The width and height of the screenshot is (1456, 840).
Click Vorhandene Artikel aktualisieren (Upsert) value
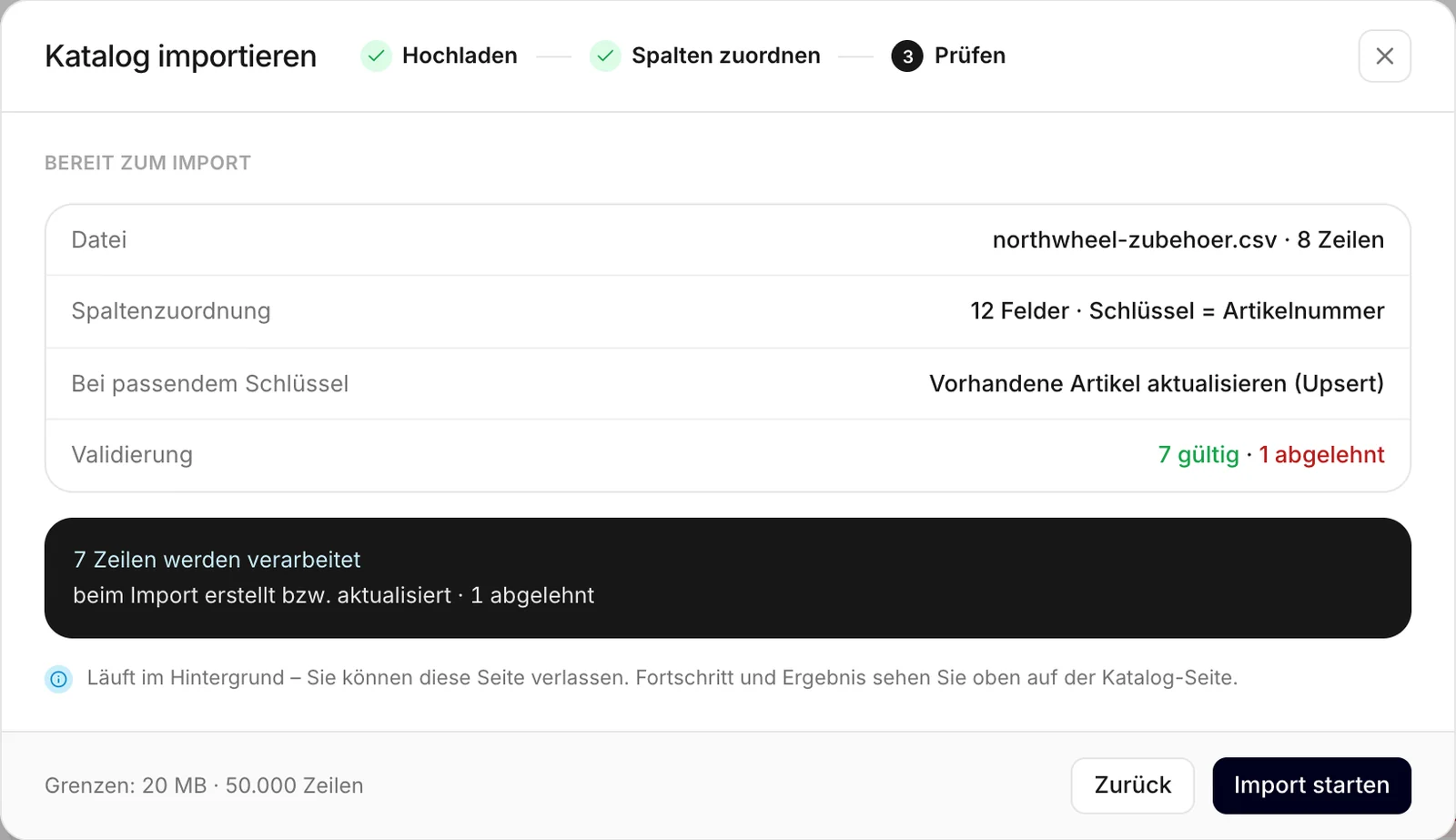[1156, 384]
